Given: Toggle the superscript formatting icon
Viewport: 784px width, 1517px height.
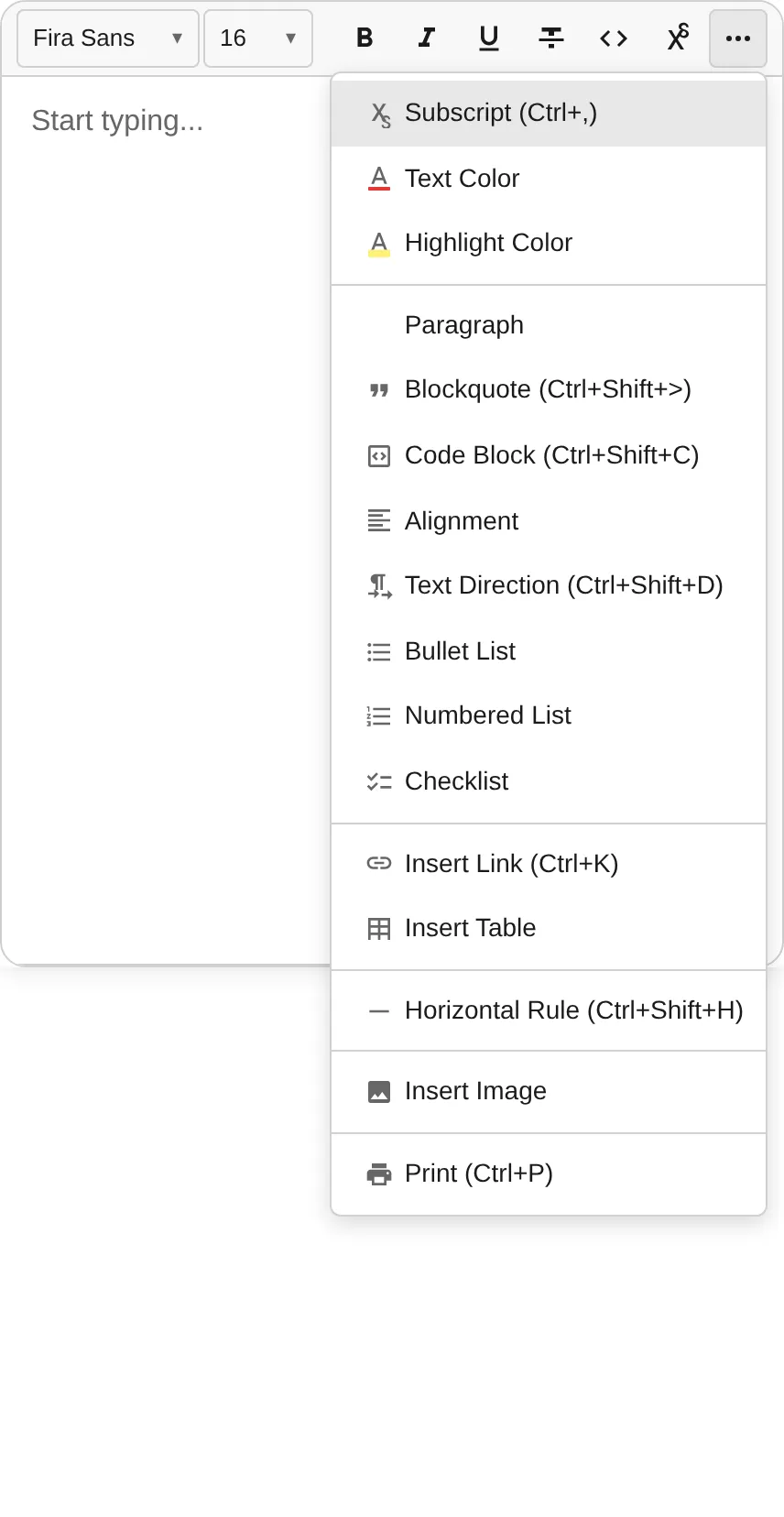Looking at the screenshot, I should tap(675, 38).
